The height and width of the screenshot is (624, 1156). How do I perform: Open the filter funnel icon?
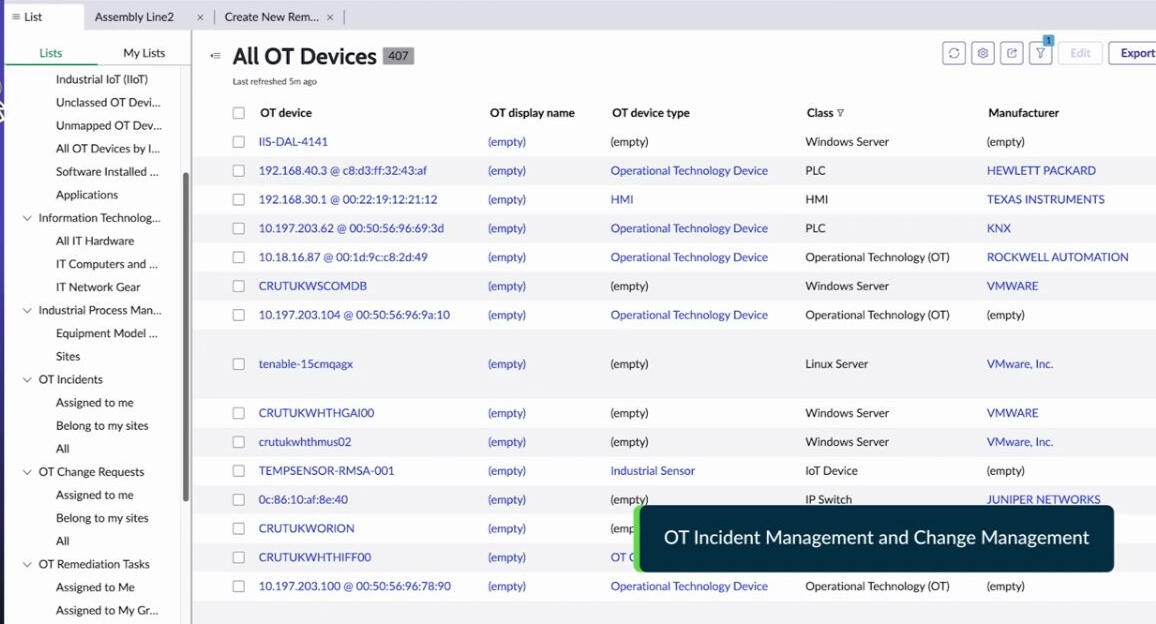[1041, 53]
